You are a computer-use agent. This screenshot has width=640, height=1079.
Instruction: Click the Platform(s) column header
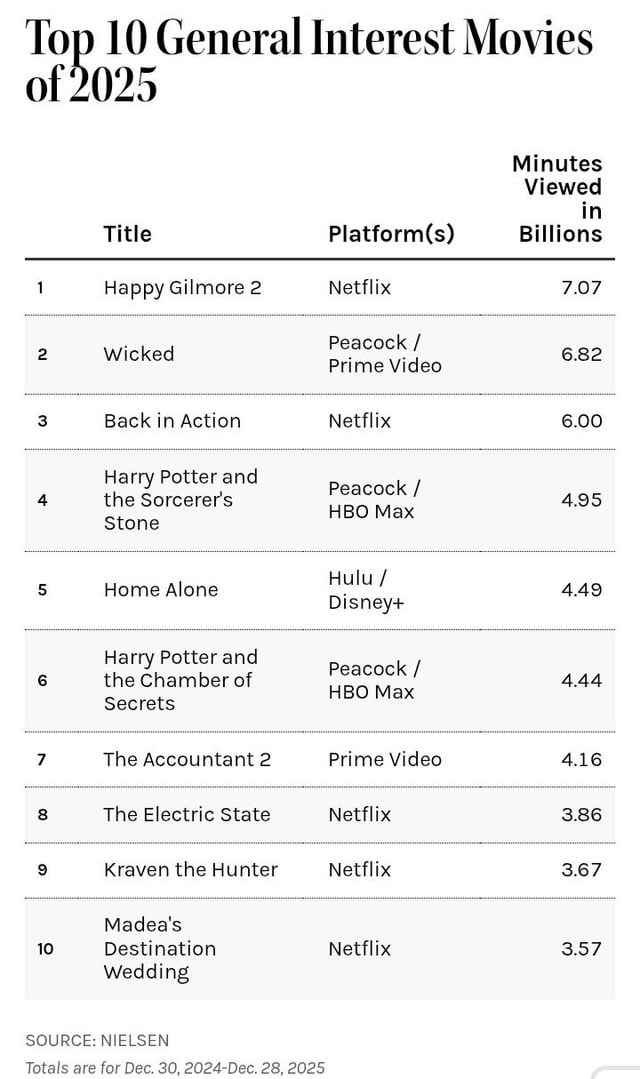(391, 234)
